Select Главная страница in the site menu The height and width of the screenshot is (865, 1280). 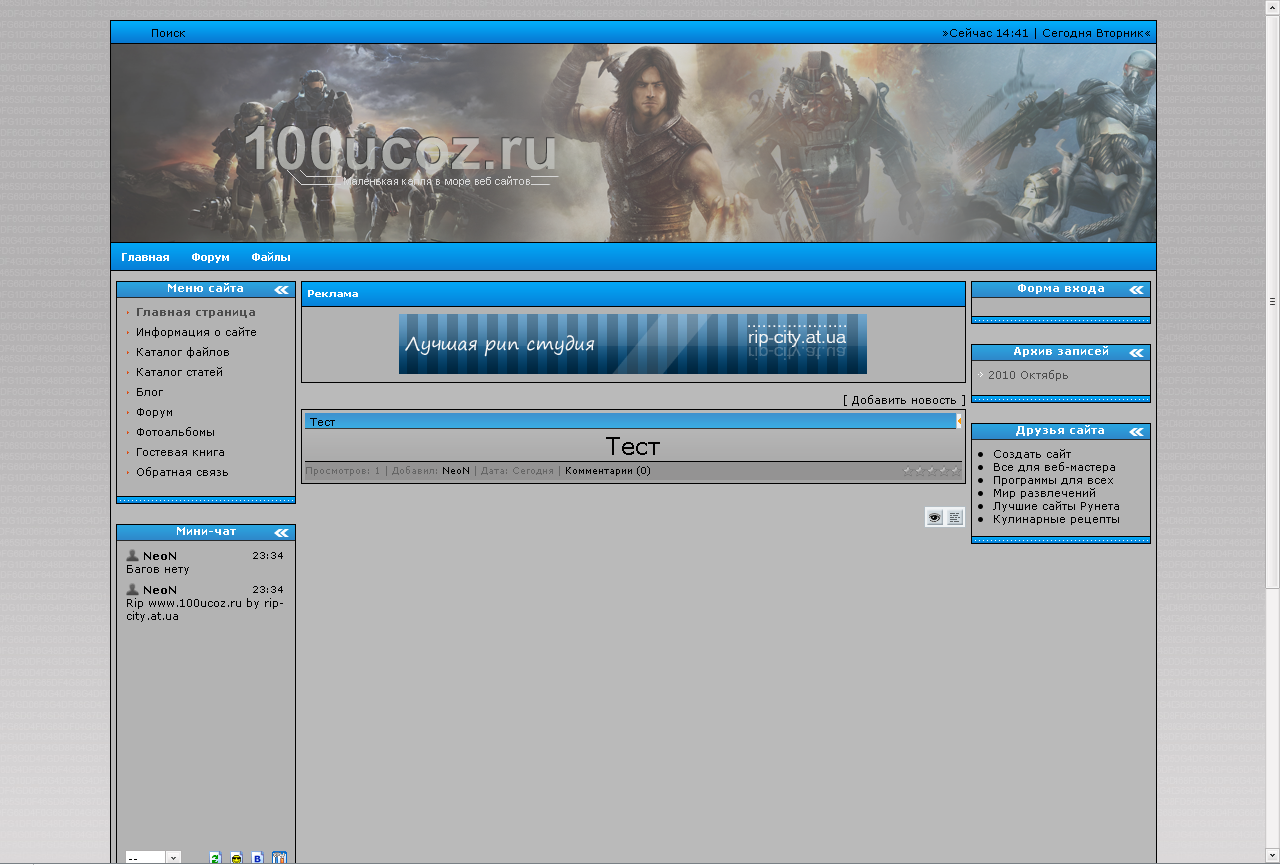[x=196, y=312]
